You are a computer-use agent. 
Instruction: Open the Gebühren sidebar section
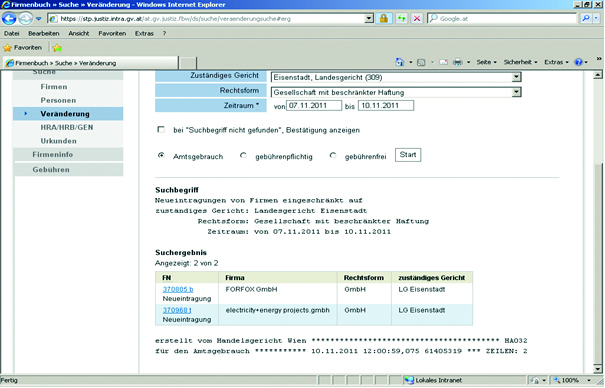68,169
